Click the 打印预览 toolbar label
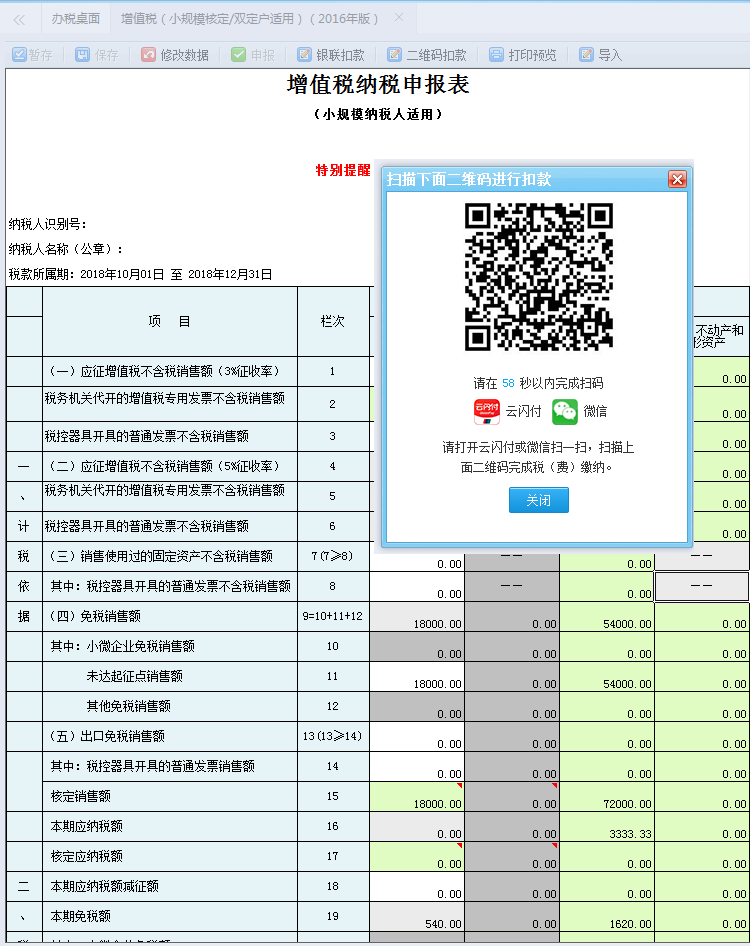This screenshot has width=750, height=946. pos(532,56)
